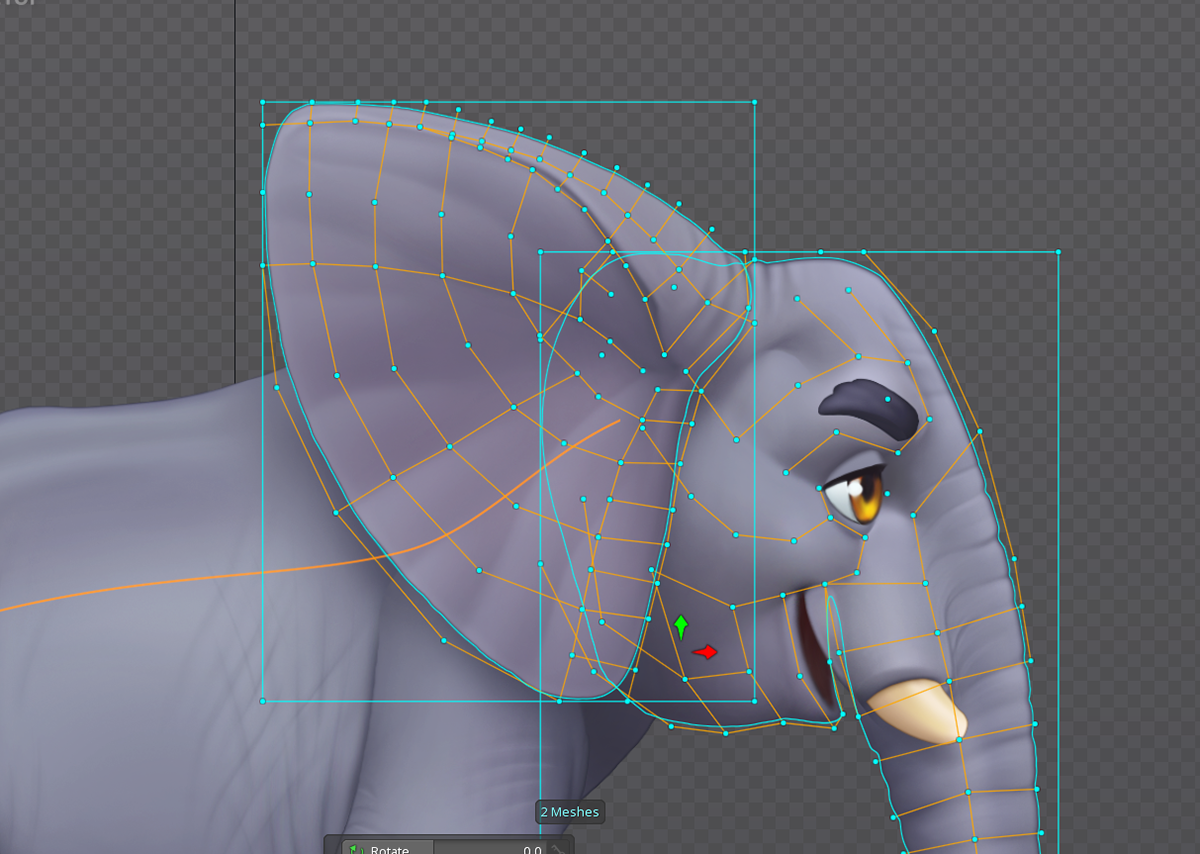Image resolution: width=1200 pixels, height=854 pixels.
Task: Select top-left corner vertex of ear mesh box
Action: pos(262,102)
